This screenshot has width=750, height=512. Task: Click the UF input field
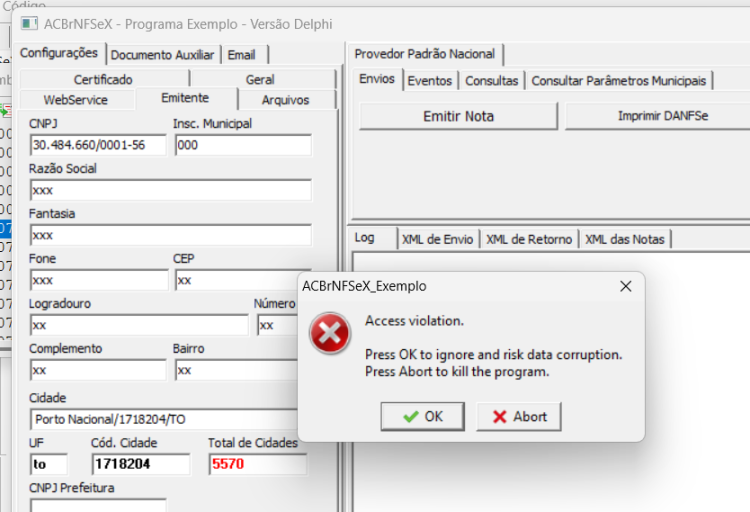(x=49, y=464)
